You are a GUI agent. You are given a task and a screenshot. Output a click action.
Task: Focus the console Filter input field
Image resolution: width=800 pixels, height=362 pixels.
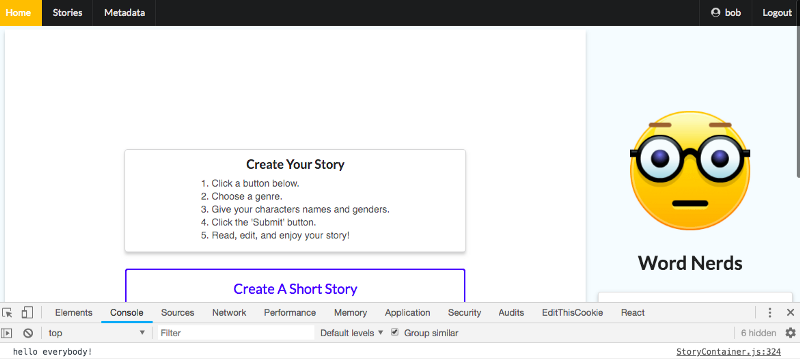pos(236,333)
